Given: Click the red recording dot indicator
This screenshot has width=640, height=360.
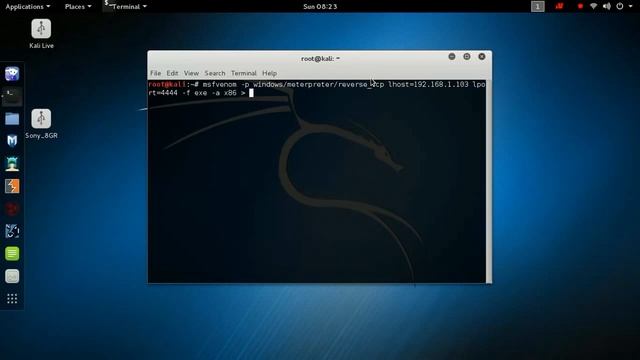Looking at the screenshot, I should 580,6.
